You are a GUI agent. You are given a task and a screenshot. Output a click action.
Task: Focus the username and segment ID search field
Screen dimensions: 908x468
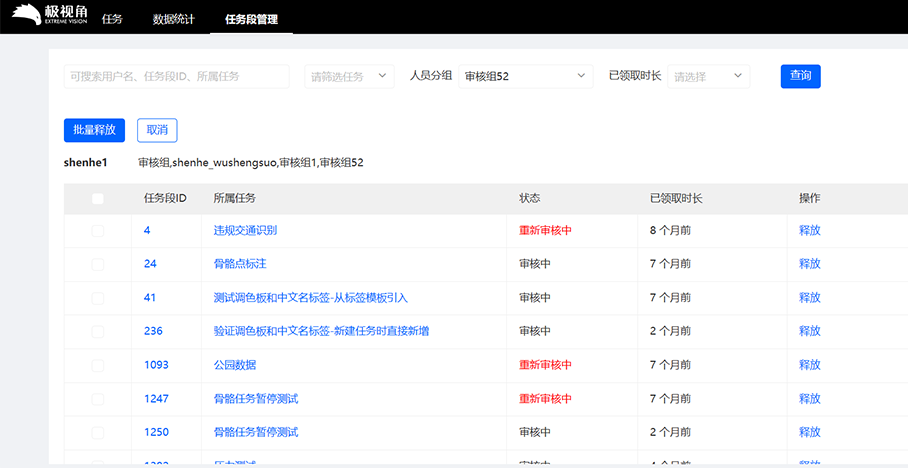pos(176,76)
